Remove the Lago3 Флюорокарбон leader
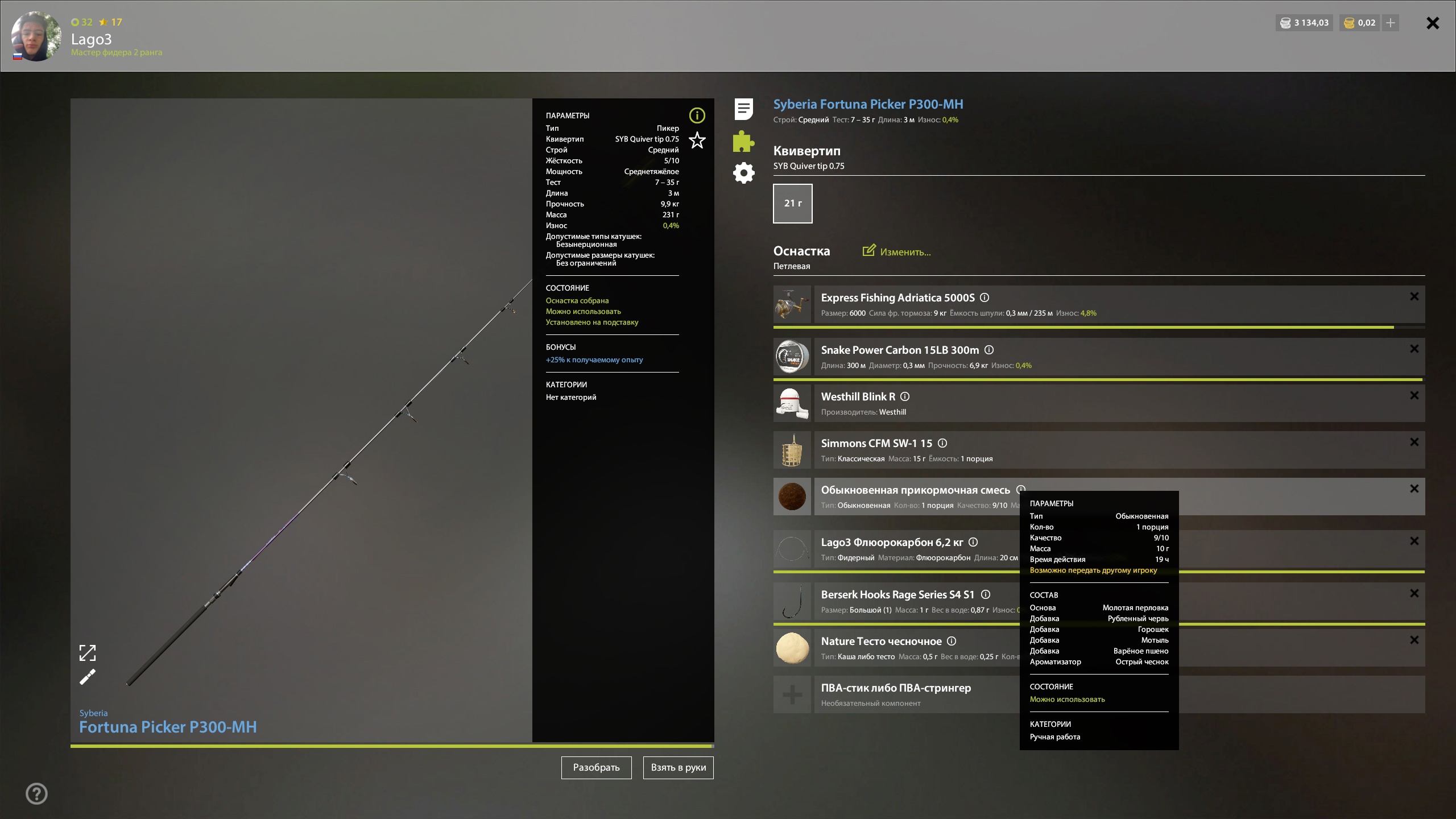 tap(1414, 541)
